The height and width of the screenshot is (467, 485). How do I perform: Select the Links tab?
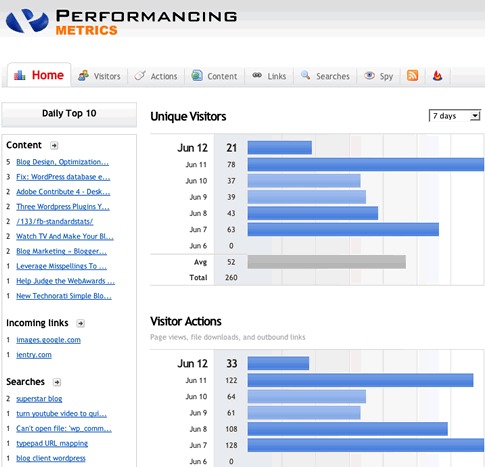click(269, 76)
